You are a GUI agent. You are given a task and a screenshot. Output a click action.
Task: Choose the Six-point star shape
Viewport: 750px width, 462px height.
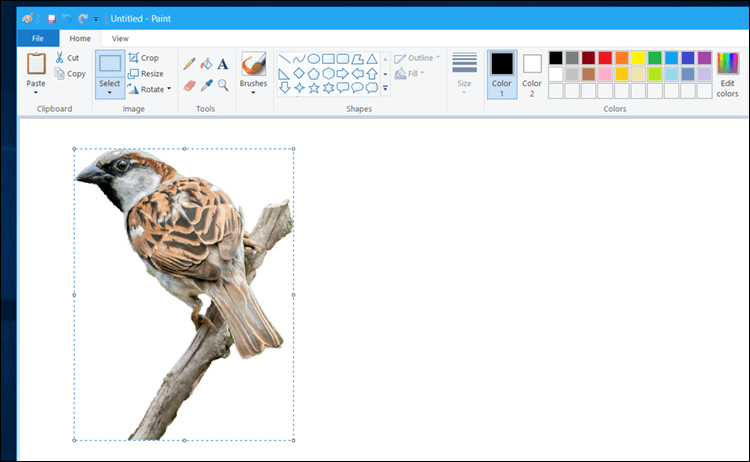[x=328, y=88]
